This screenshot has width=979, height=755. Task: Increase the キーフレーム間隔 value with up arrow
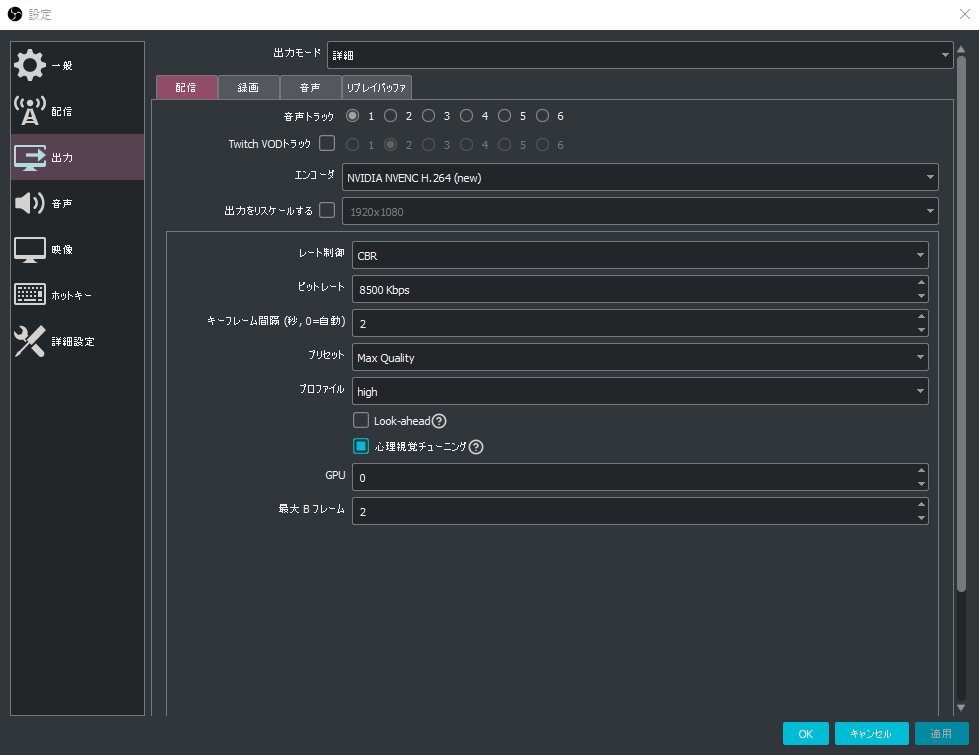(x=921, y=316)
